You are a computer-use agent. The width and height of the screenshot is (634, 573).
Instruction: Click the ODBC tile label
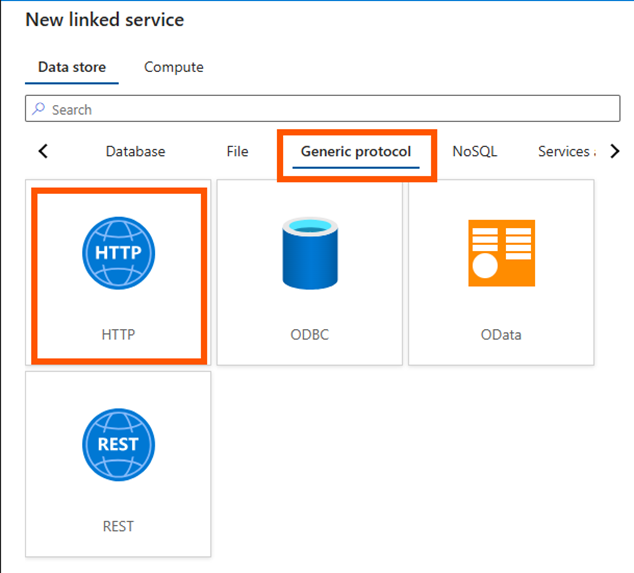[x=309, y=334]
